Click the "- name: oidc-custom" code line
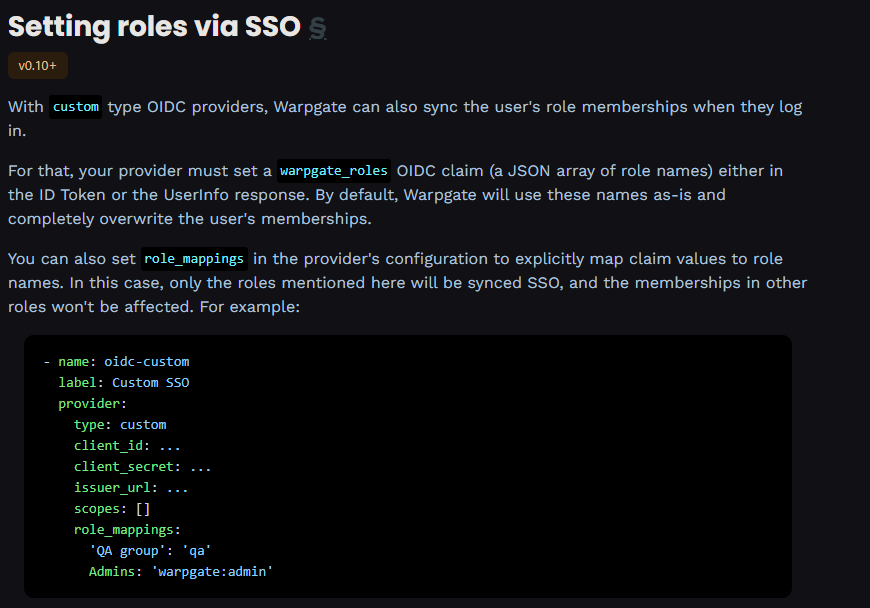 tap(117, 362)
